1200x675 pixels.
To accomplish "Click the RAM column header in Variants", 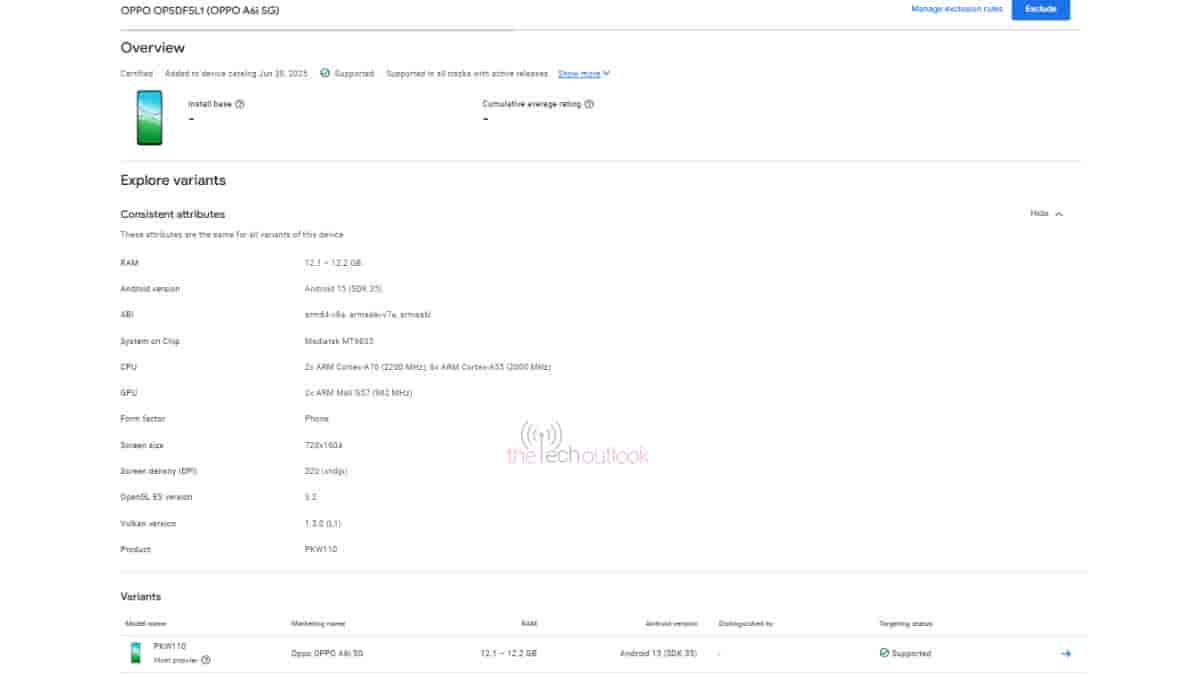I will (529, 623).
